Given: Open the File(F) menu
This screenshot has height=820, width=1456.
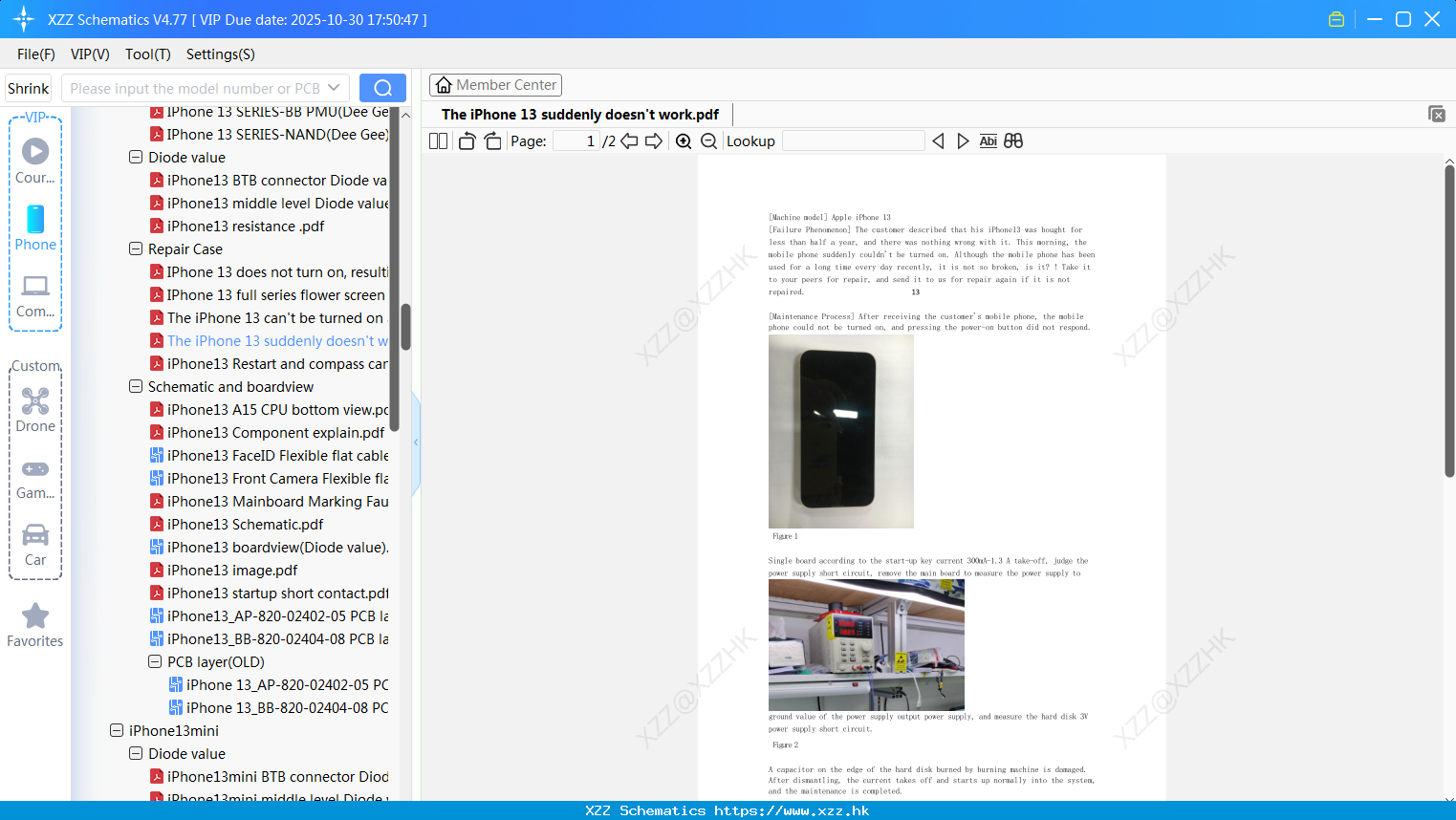Looking at the screenshot, I should [36, 54].
